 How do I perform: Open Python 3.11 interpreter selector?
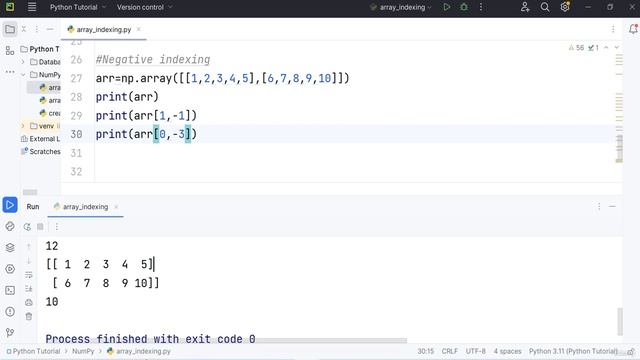point(573,351)
